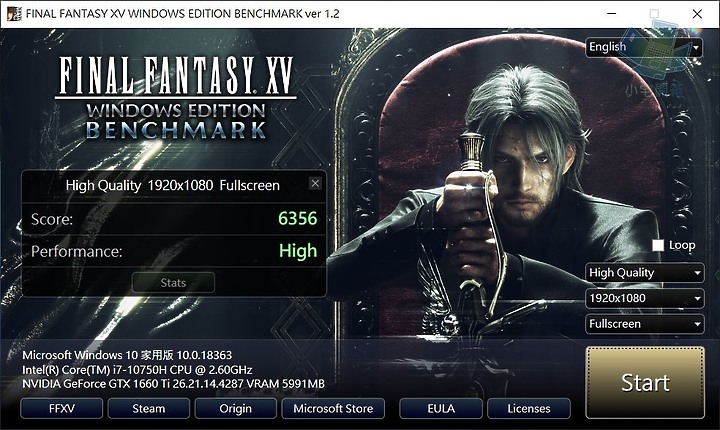The image size is (720, 430).
Task: Open the Steam store button
Action: [148, 408]
